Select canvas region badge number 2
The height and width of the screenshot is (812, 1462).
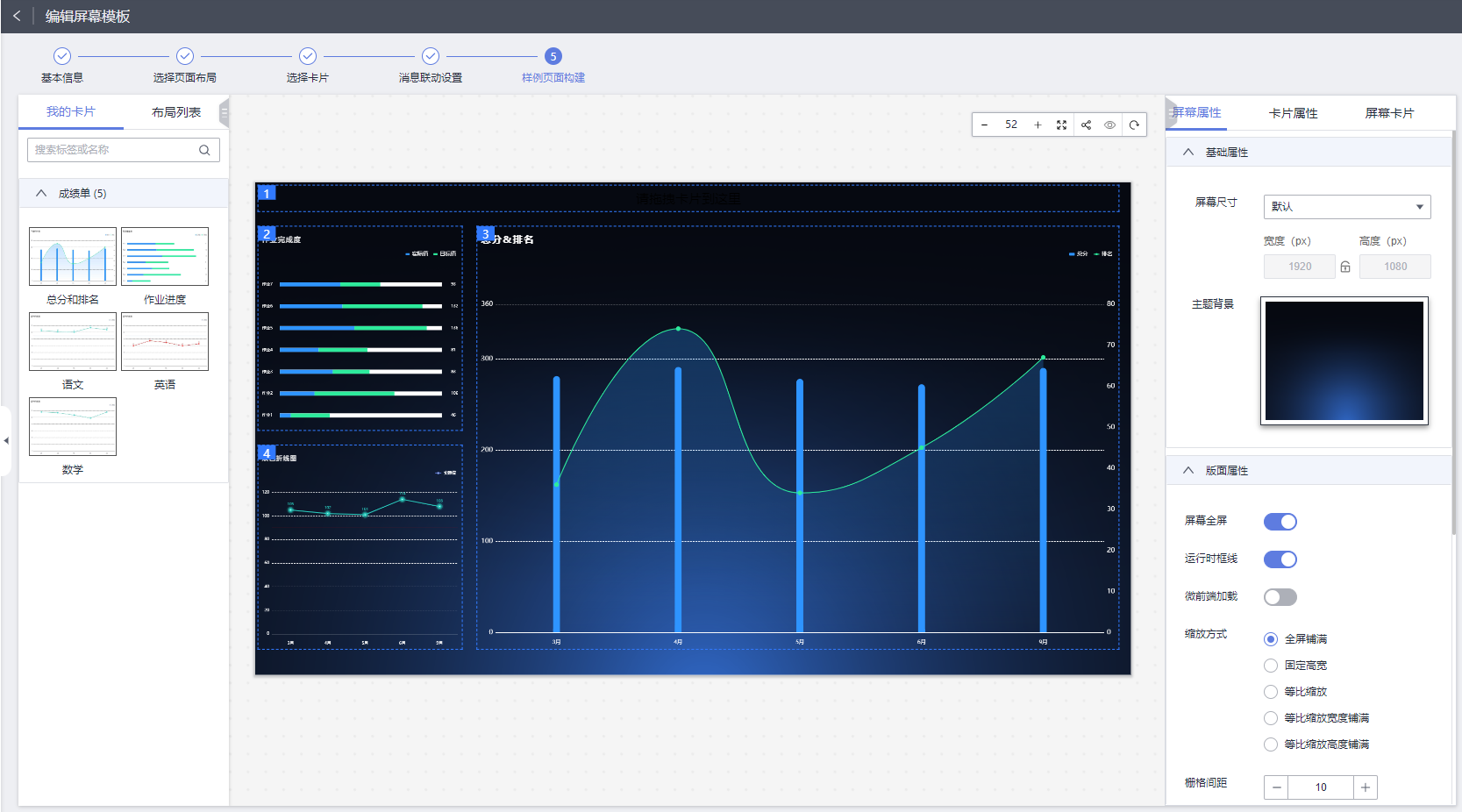[267, 233]
